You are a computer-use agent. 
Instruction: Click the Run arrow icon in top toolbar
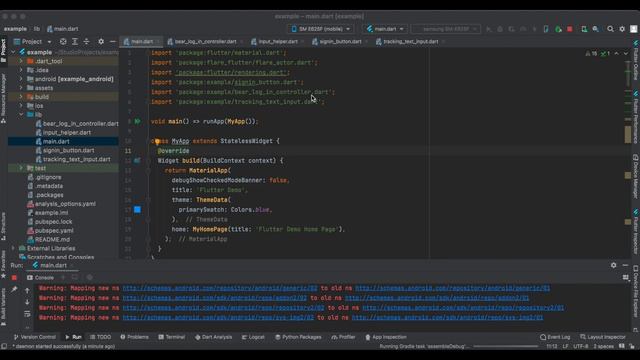click(x=489, y=29)
